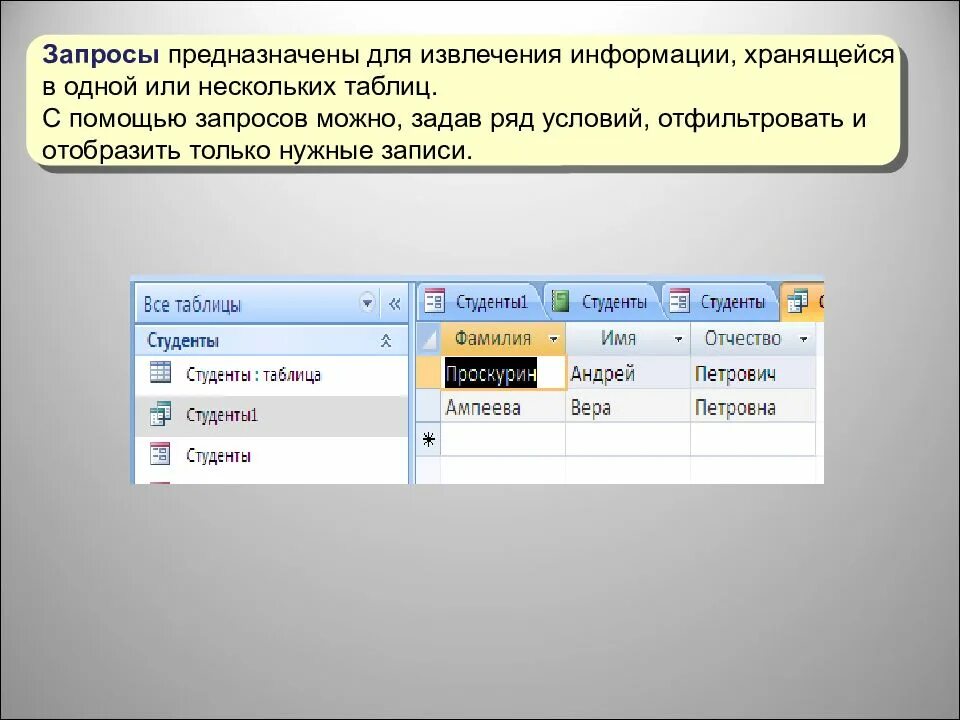Click the new record asterisk row selector
This screenshot has width=960, height=720.
[x=429, y=440]
